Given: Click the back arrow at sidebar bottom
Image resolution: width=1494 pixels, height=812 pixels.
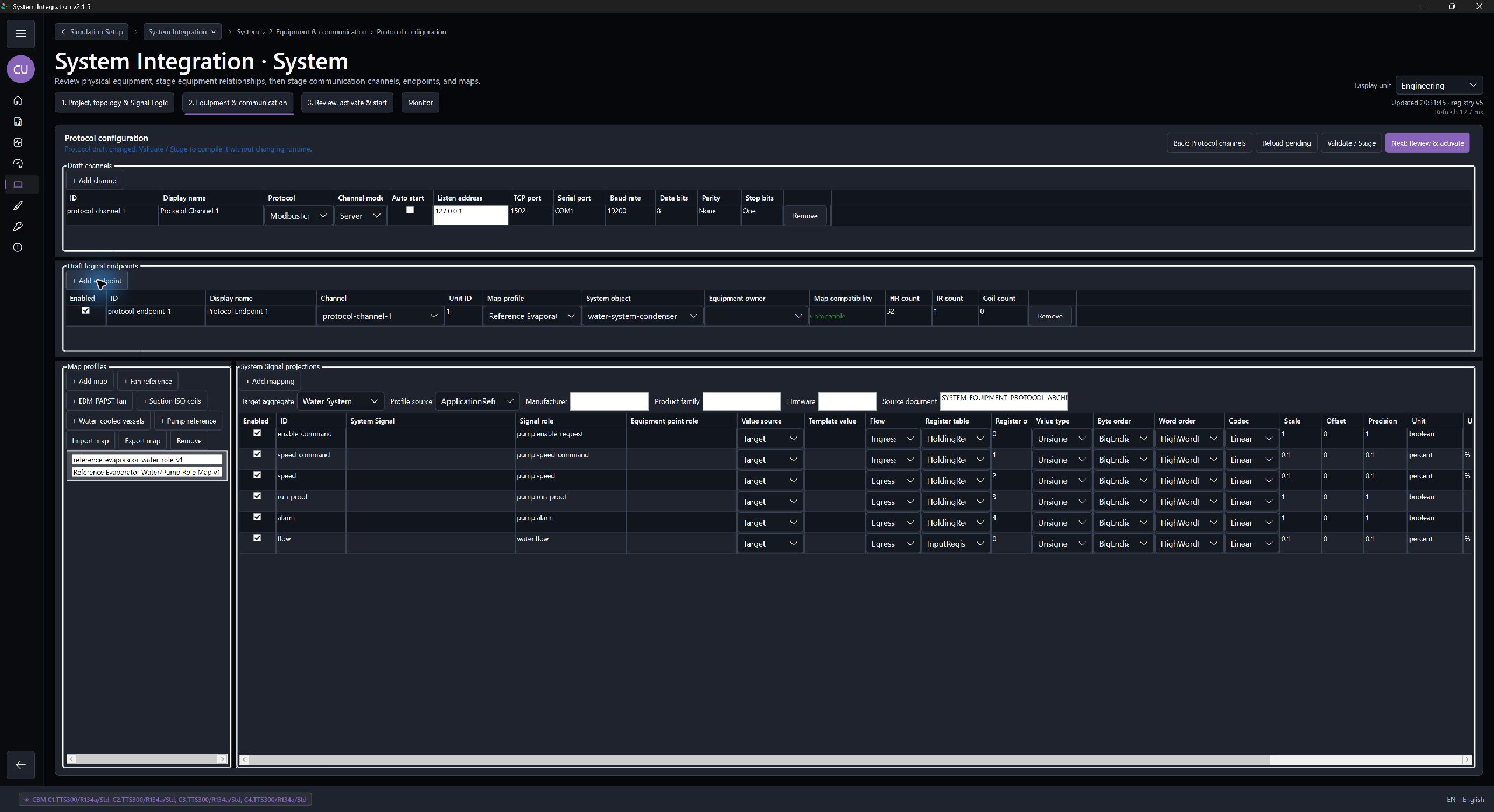Looking at the screenshot, I should point(21,765).
